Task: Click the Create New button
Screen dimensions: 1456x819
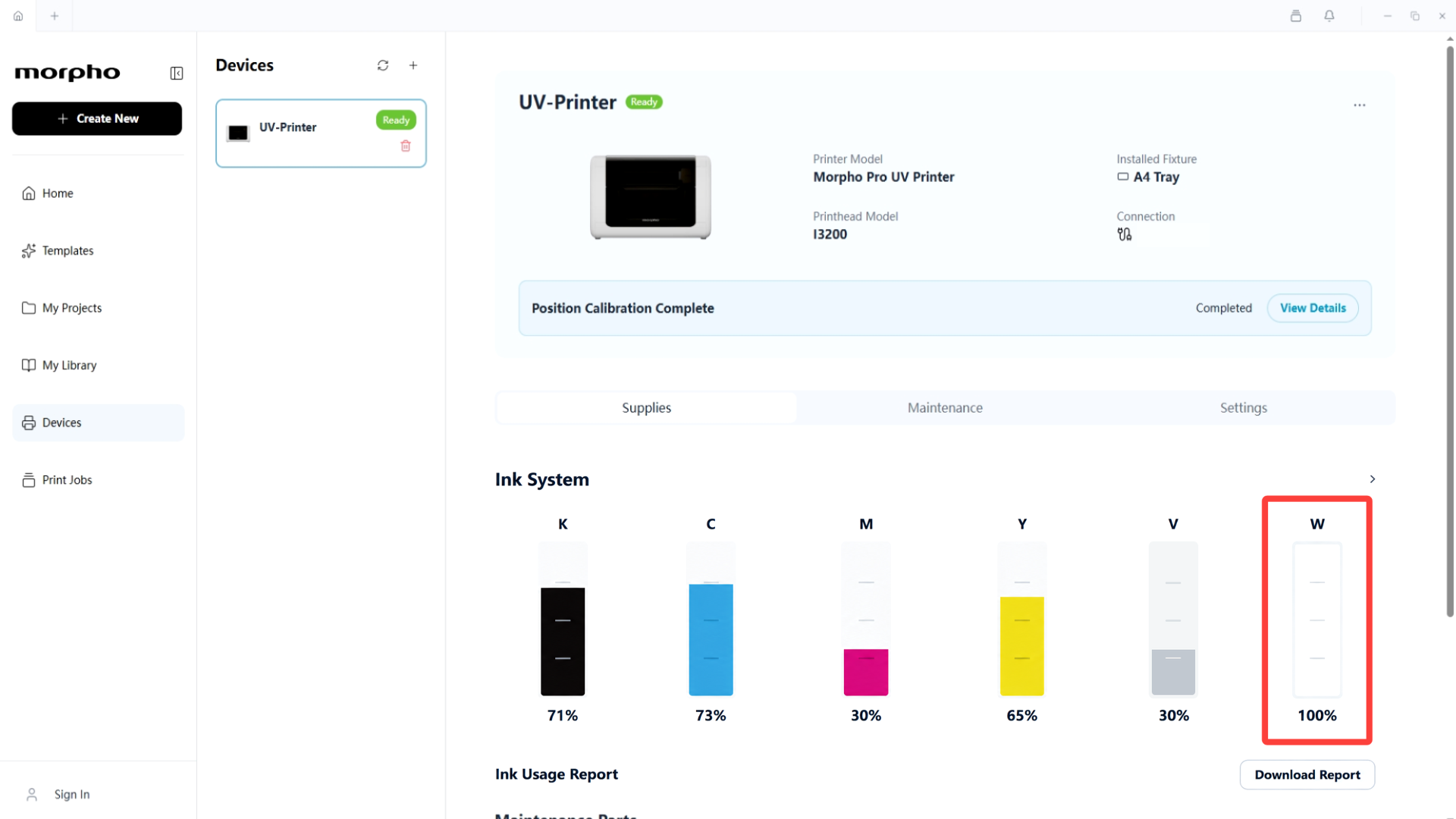Action: click(x=97, y=119)
